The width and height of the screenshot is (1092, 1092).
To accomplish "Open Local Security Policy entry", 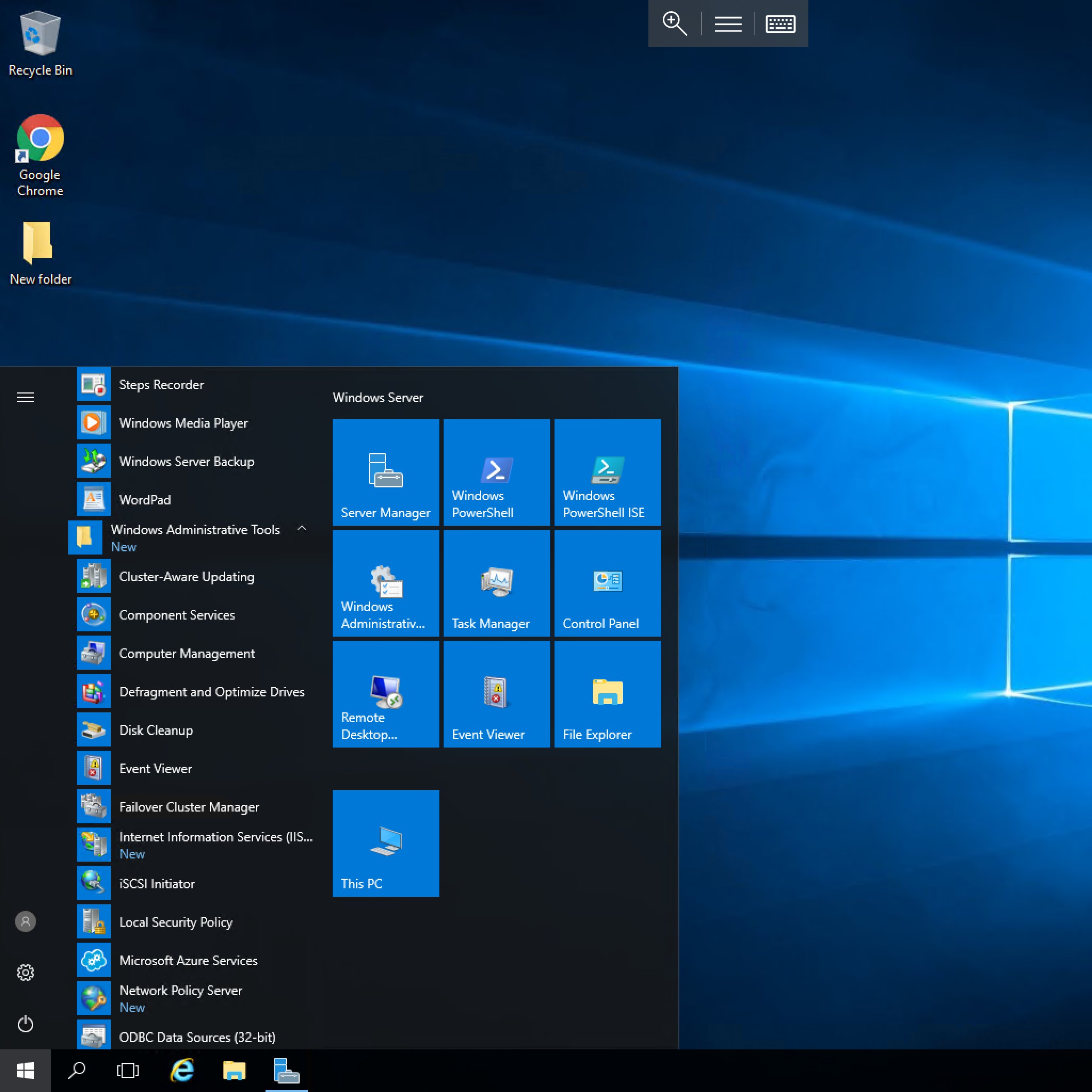I will click(176, 922).
